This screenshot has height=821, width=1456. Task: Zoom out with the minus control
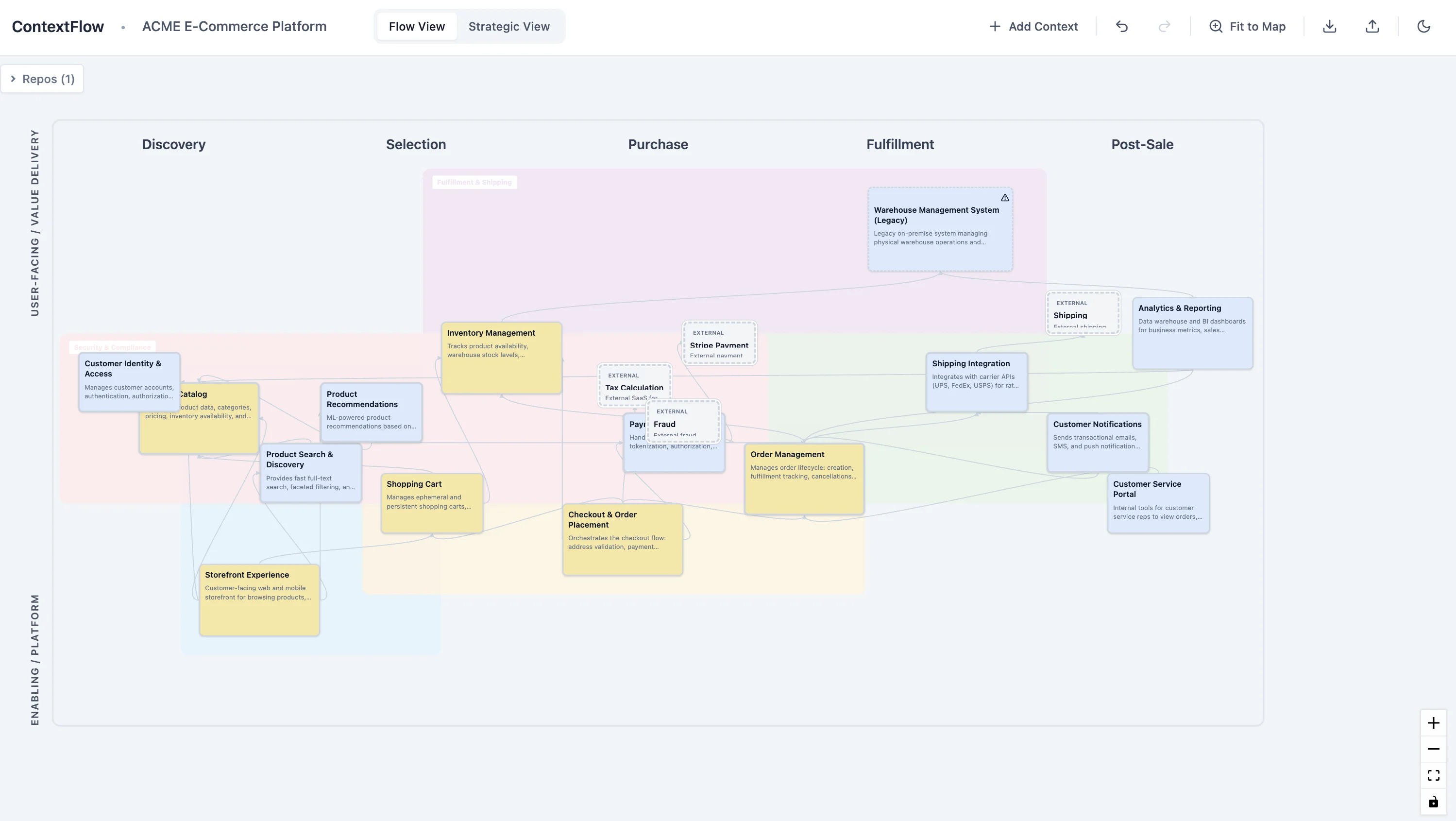click(1433, 749)
